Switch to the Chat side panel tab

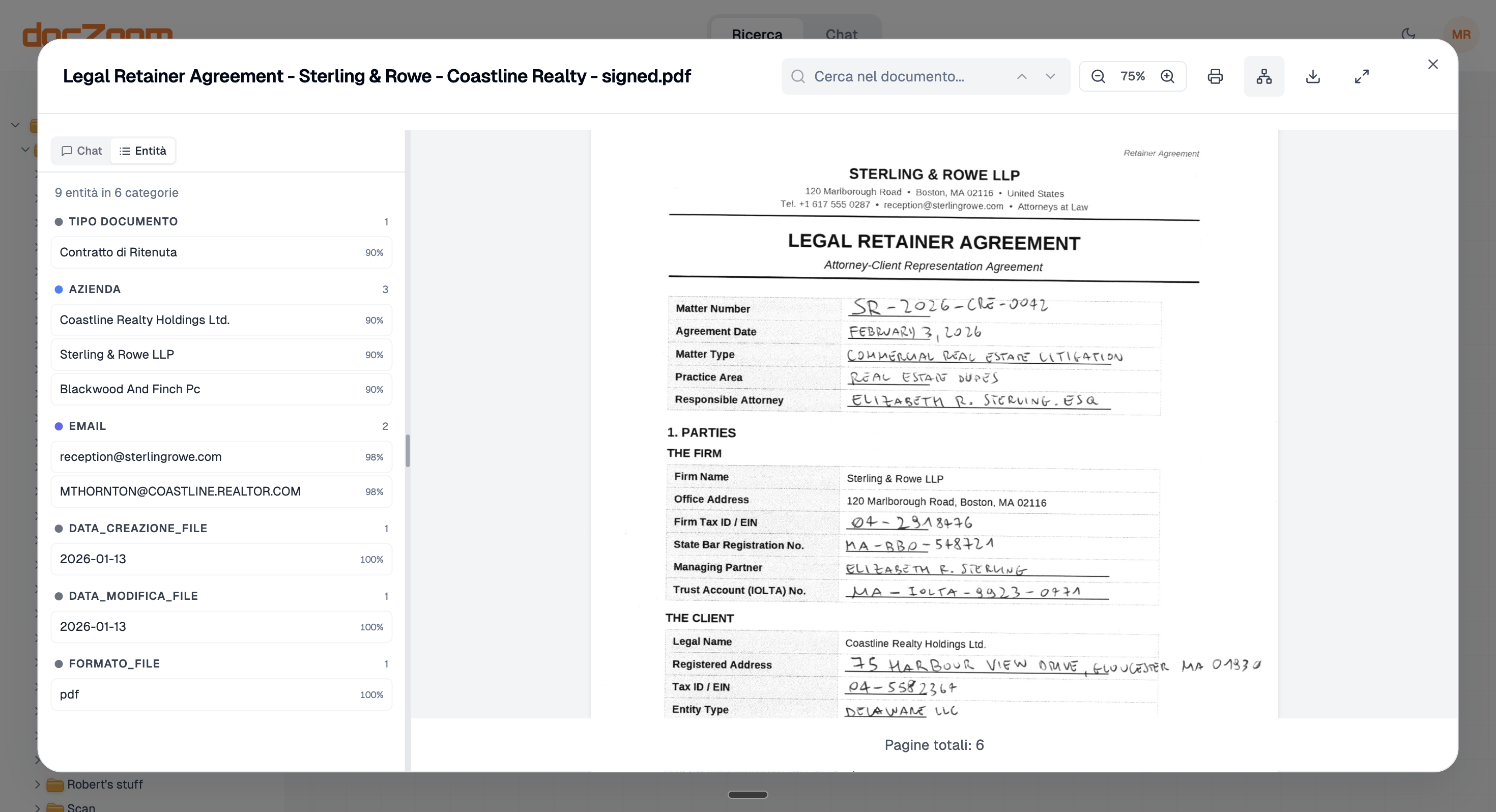81,151
